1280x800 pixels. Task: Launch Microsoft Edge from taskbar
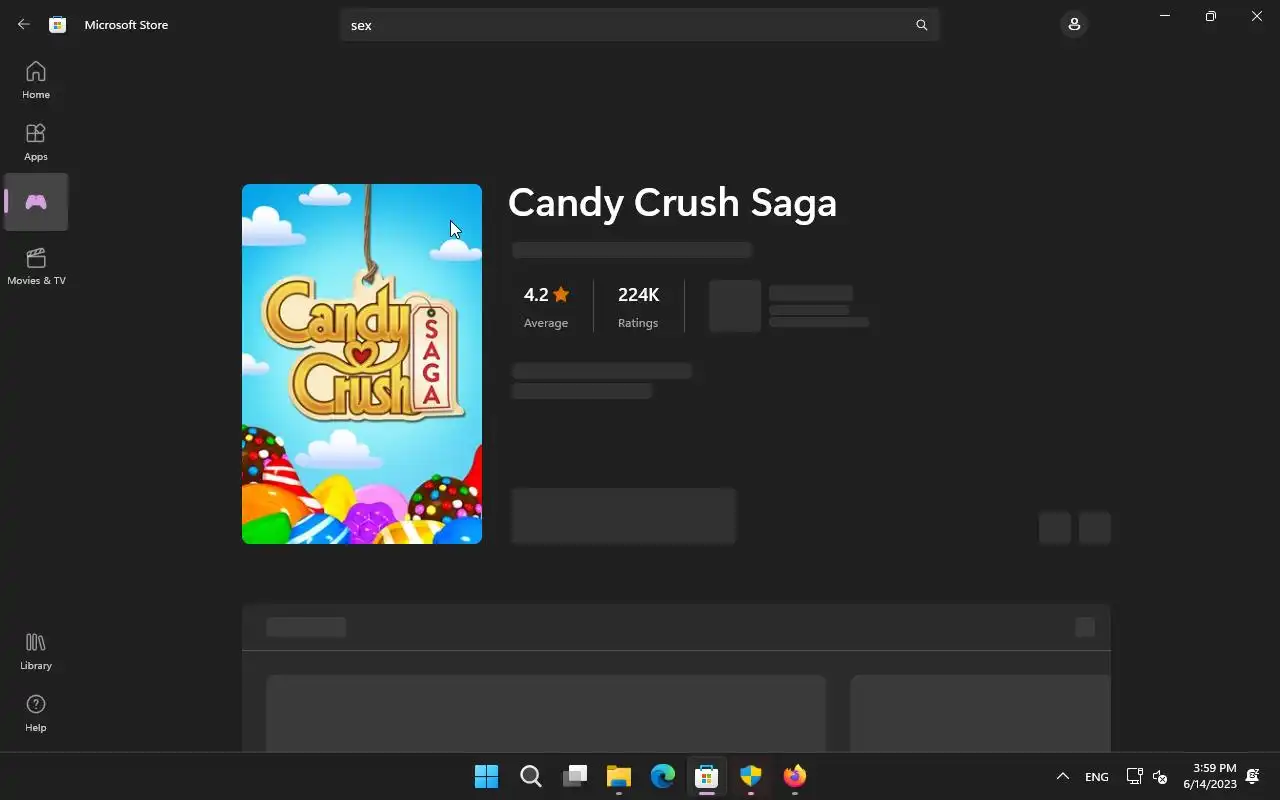click(663, 776)
